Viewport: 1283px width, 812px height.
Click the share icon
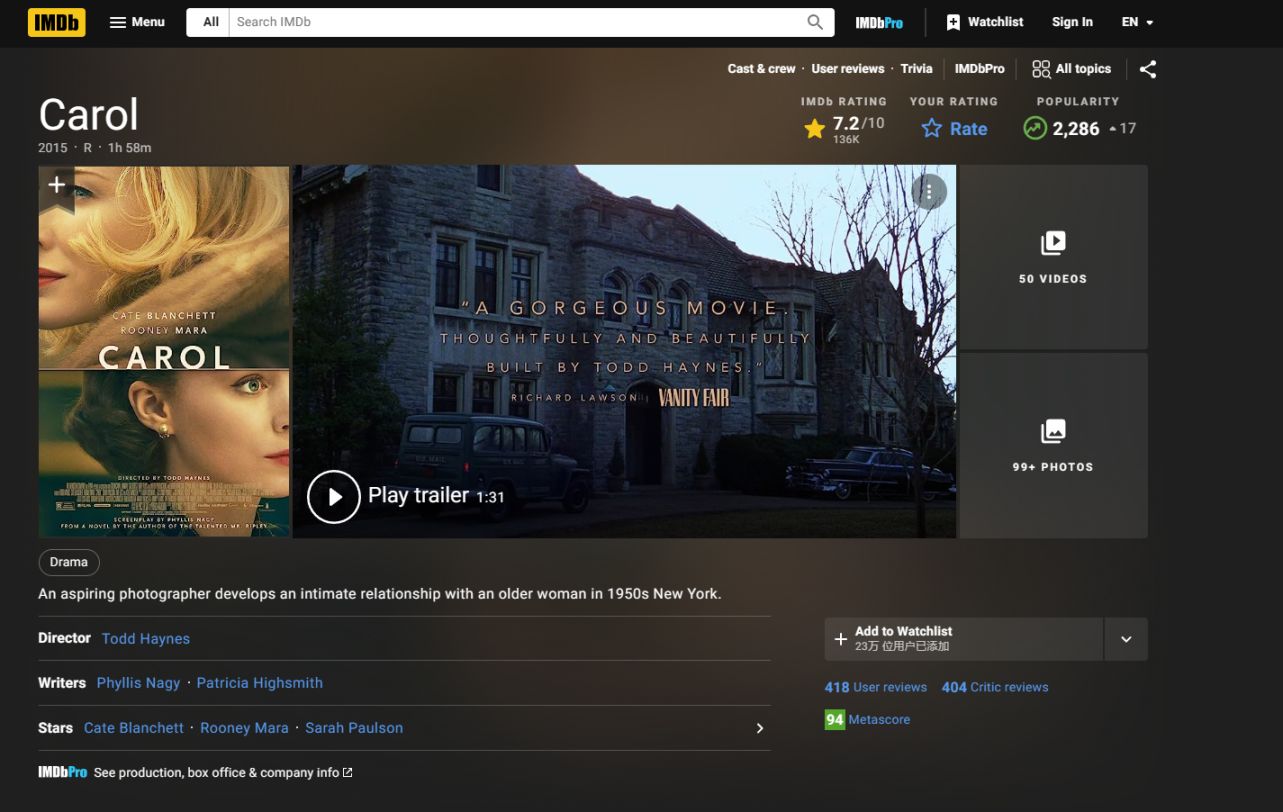(1148, 69)
